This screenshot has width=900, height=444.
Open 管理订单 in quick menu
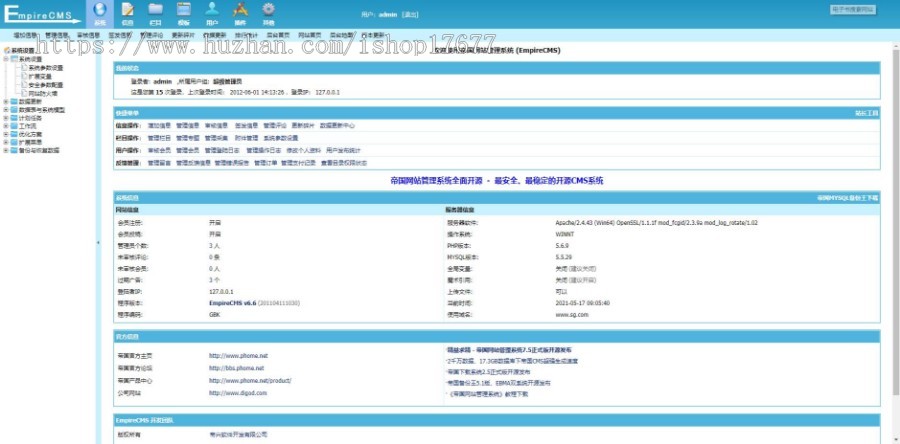pyautogui.click(x=265, y=163)
